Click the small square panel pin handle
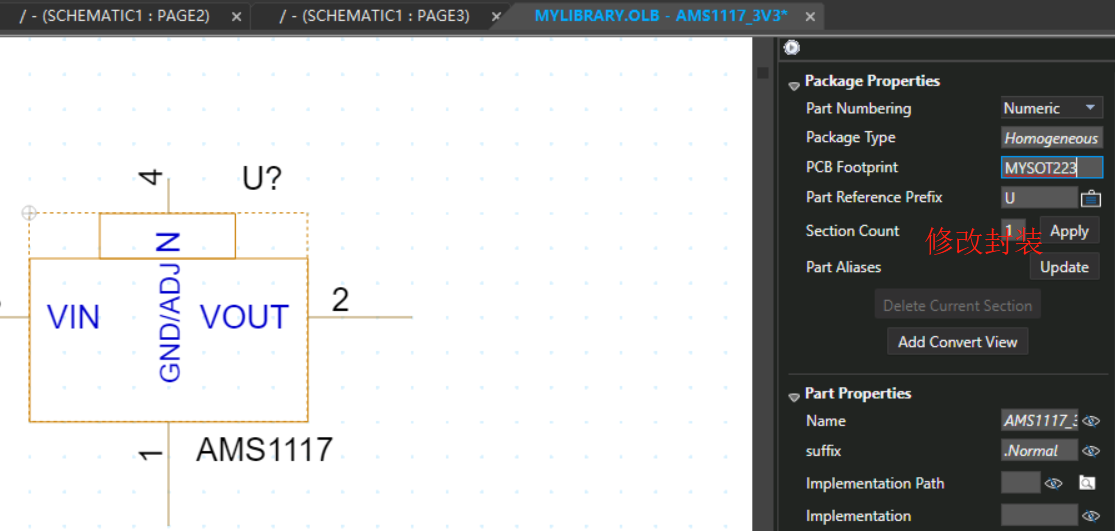This screenshot has width=1115, height=531. 763,73
